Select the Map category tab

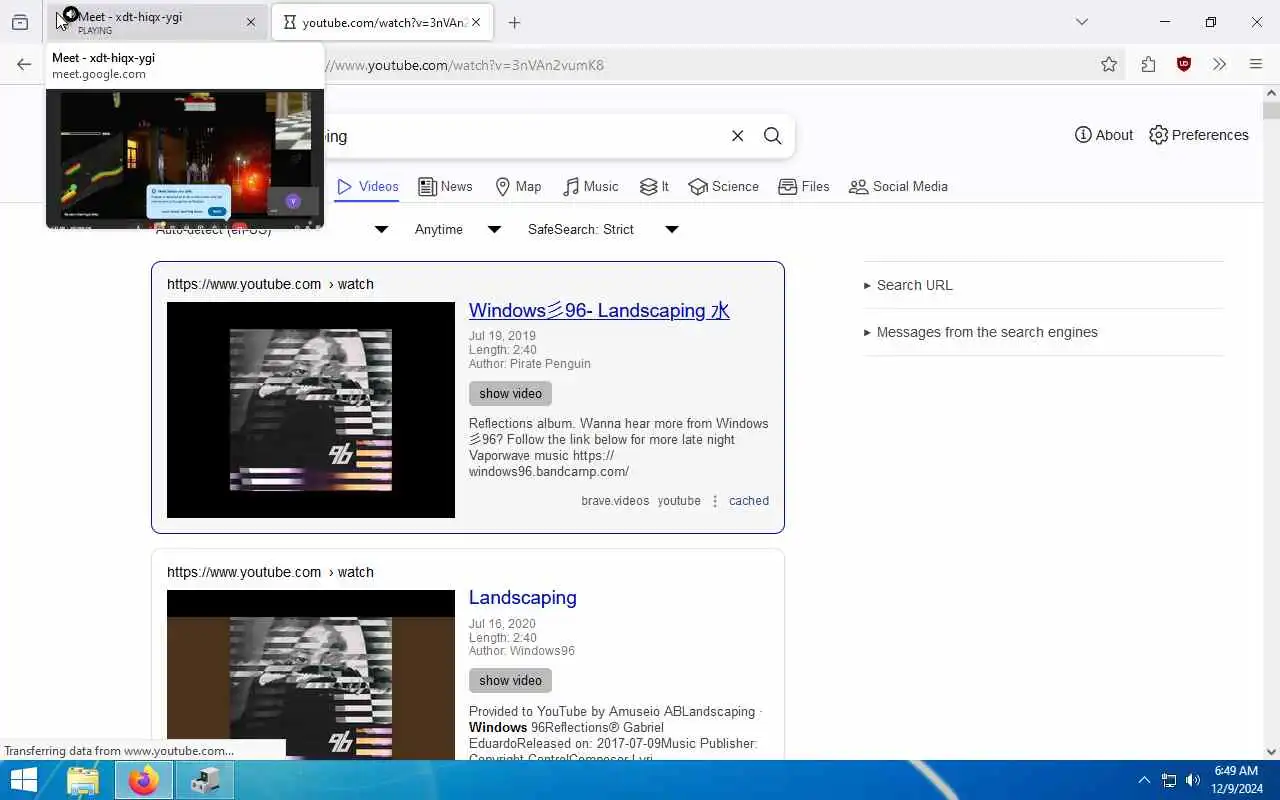point(518,187)
